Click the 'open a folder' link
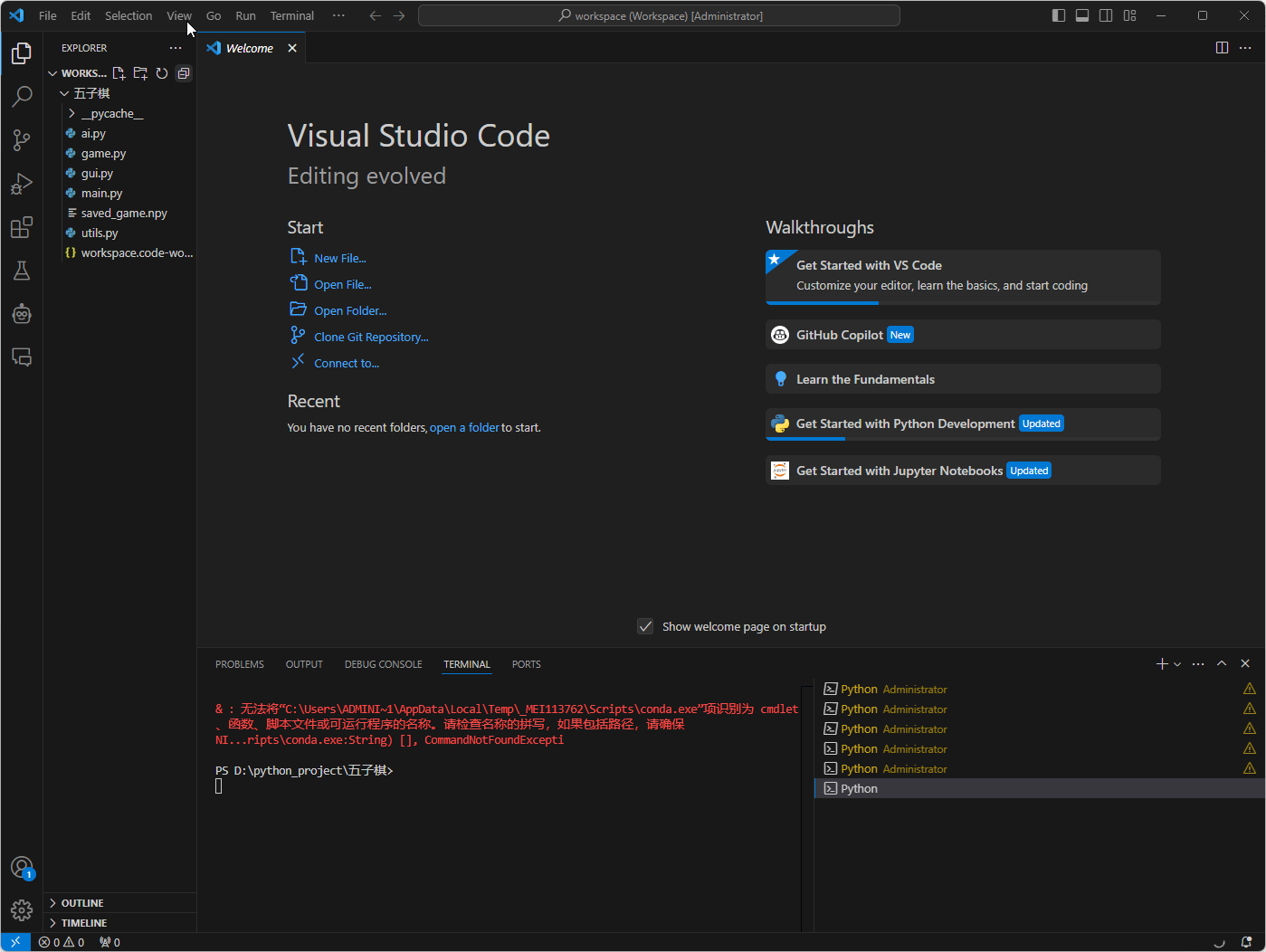1266x952 pixels. tap(464, 427)
